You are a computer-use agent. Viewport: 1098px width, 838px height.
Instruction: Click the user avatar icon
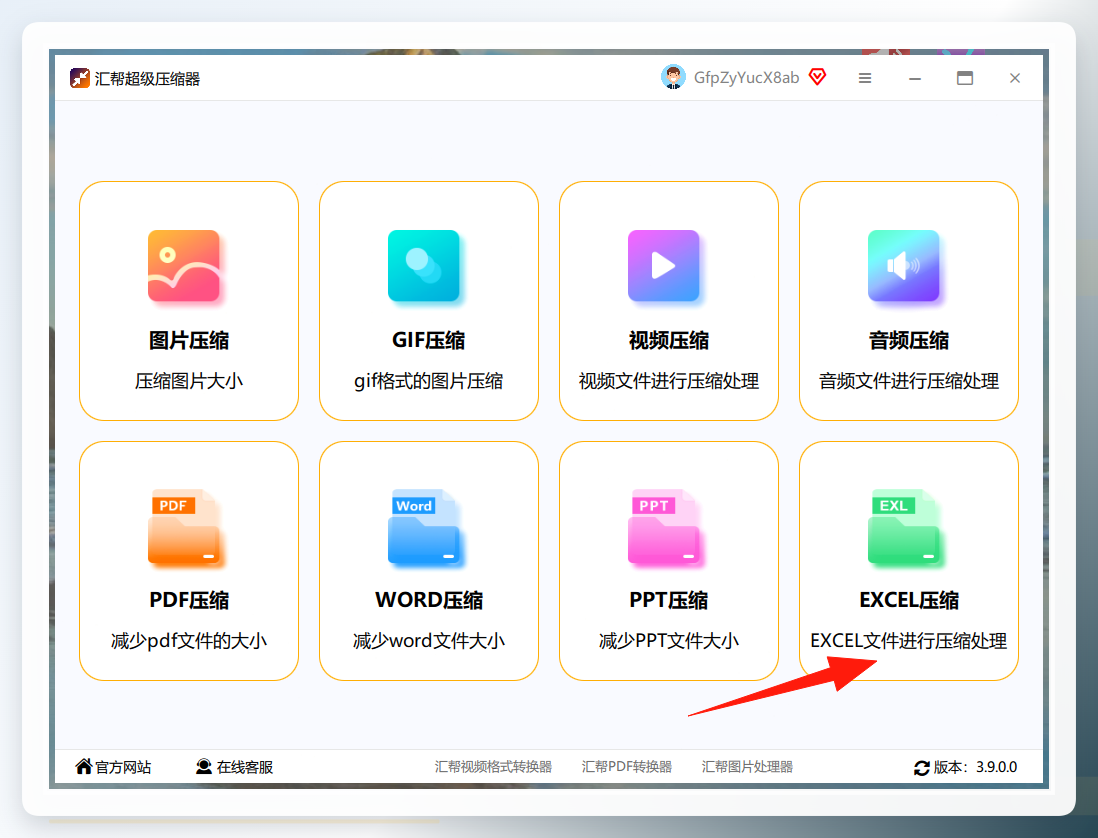(x=673, y=77)
